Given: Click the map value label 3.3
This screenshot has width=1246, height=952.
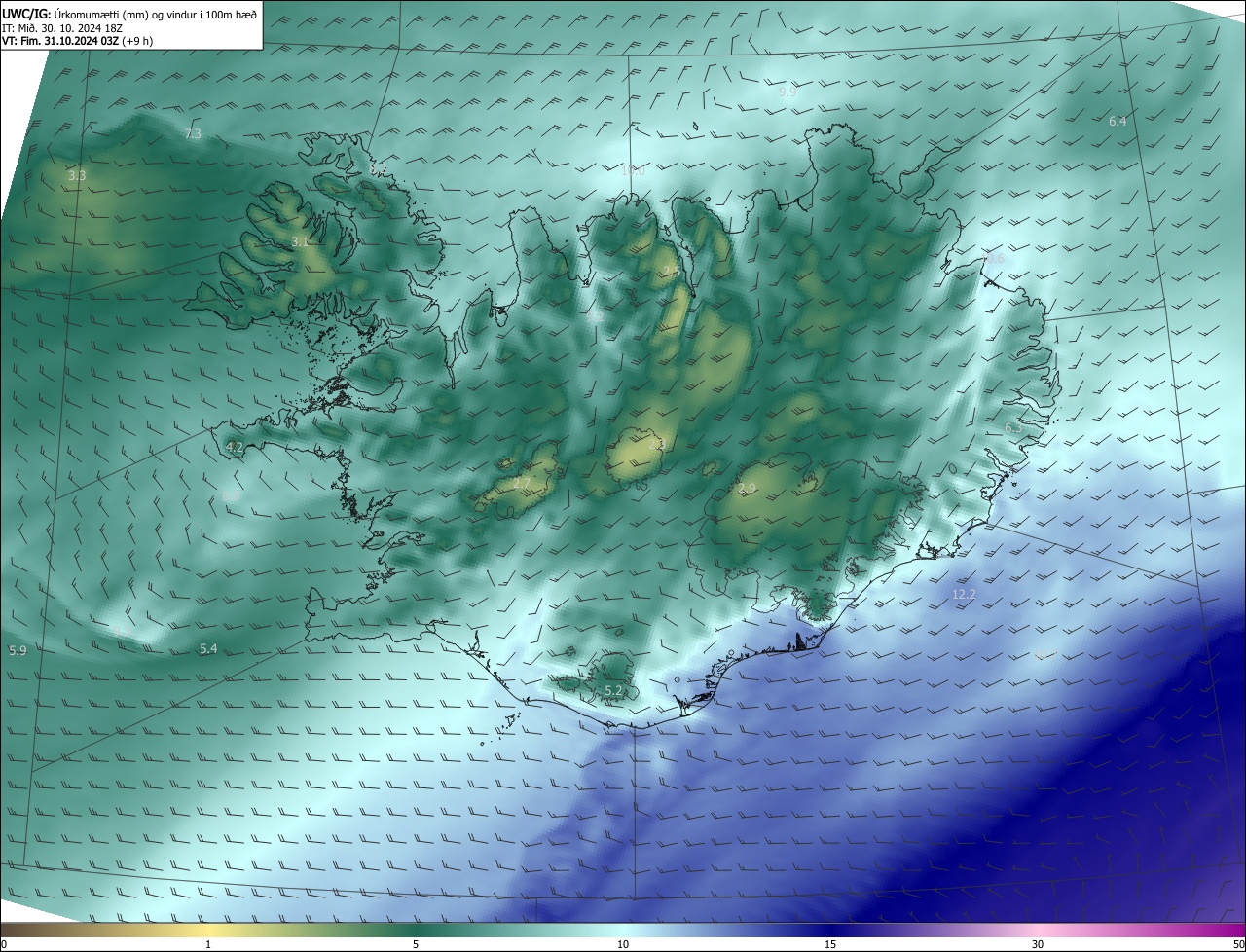Looking at the screenshot, I should pyautogui.click(x=77, y=176).
